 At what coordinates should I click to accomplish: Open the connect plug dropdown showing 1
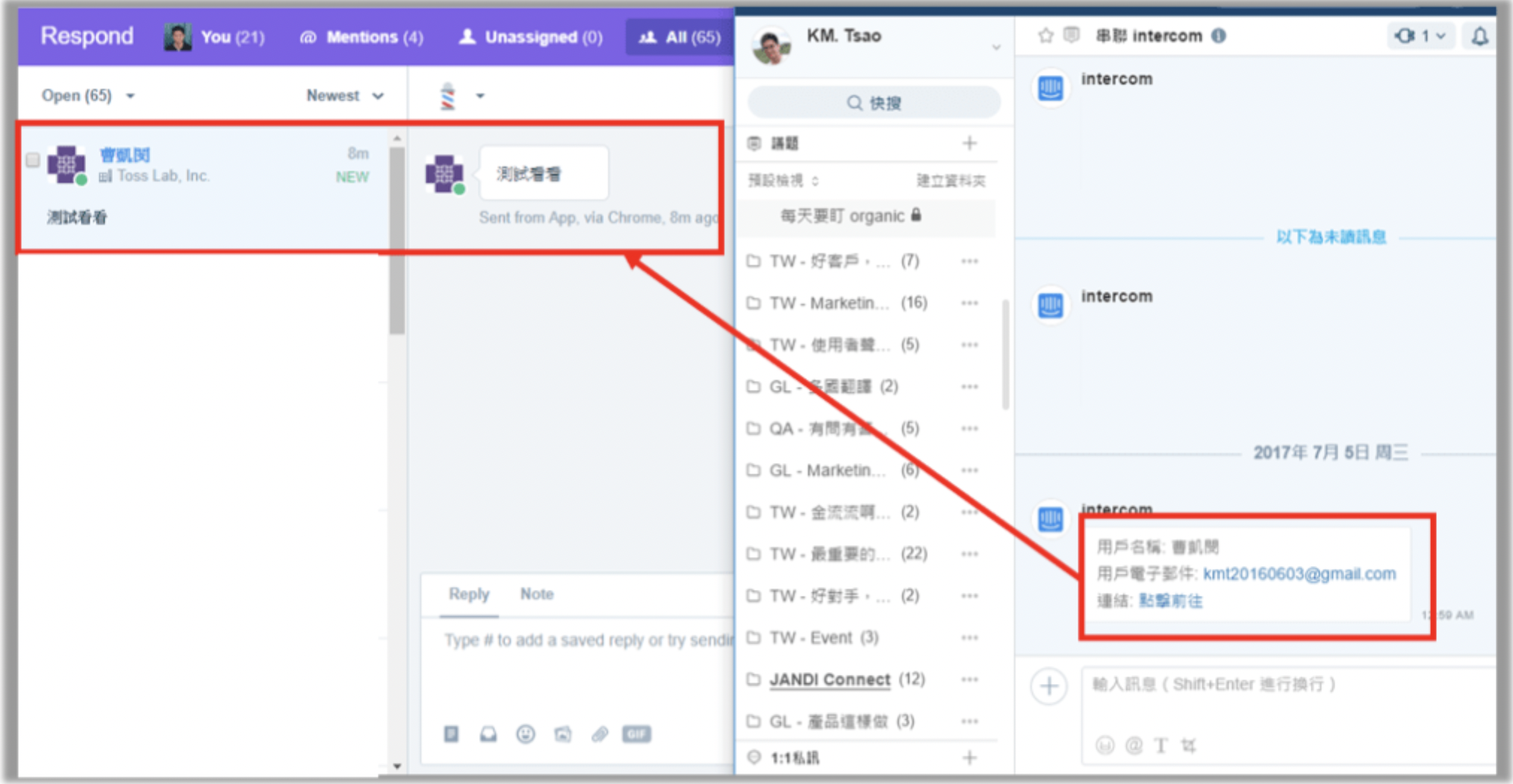point(1420,36)
